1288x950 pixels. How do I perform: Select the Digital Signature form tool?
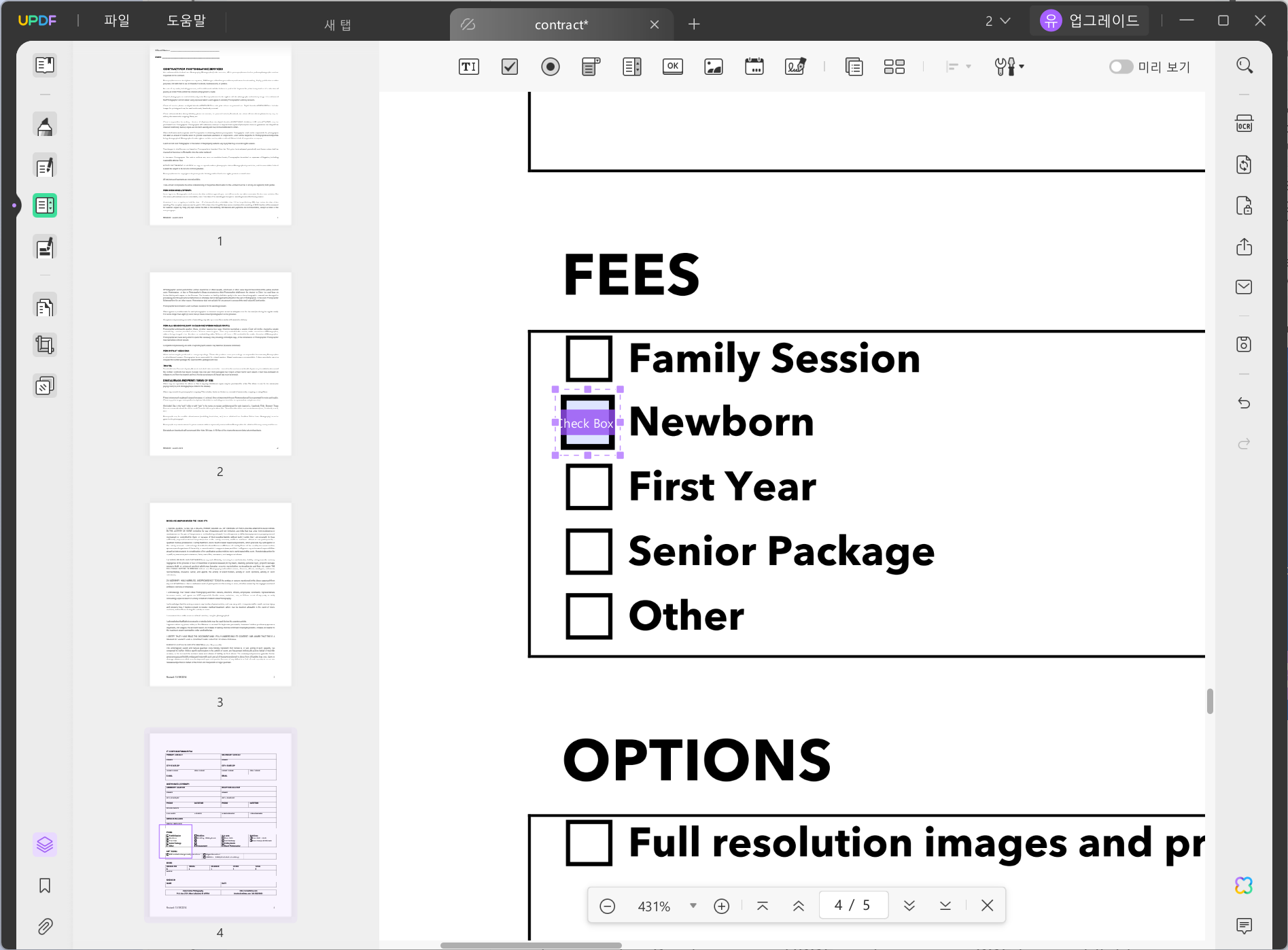coord(795,67)
